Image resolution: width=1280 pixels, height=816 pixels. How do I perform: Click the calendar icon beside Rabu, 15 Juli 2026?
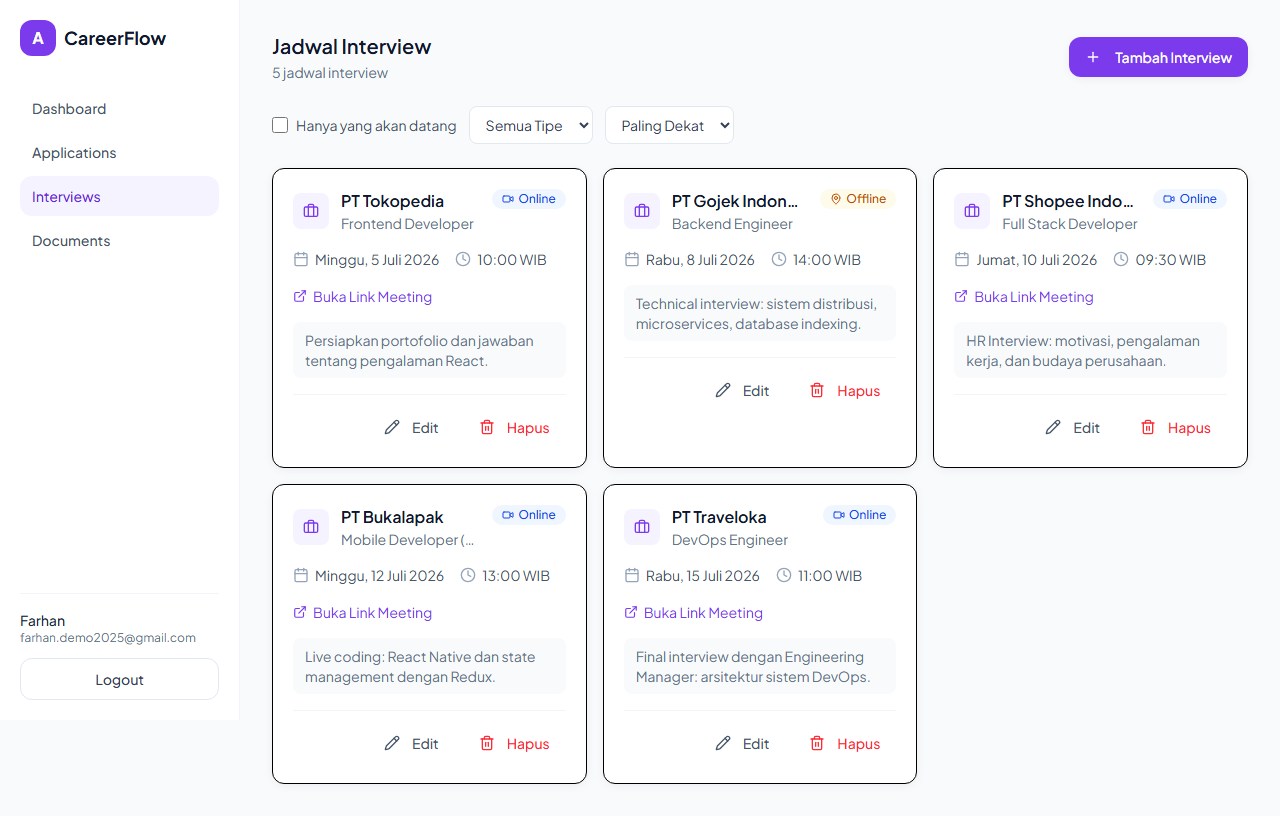click(632, 575)
